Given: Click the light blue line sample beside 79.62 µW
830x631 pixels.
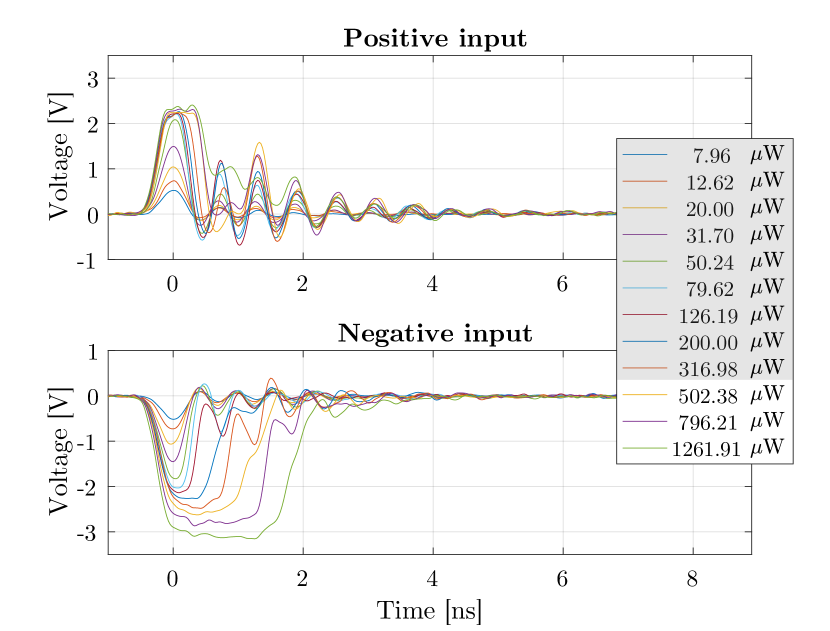Looking at the screenshot, I should (x=645, y=288).
